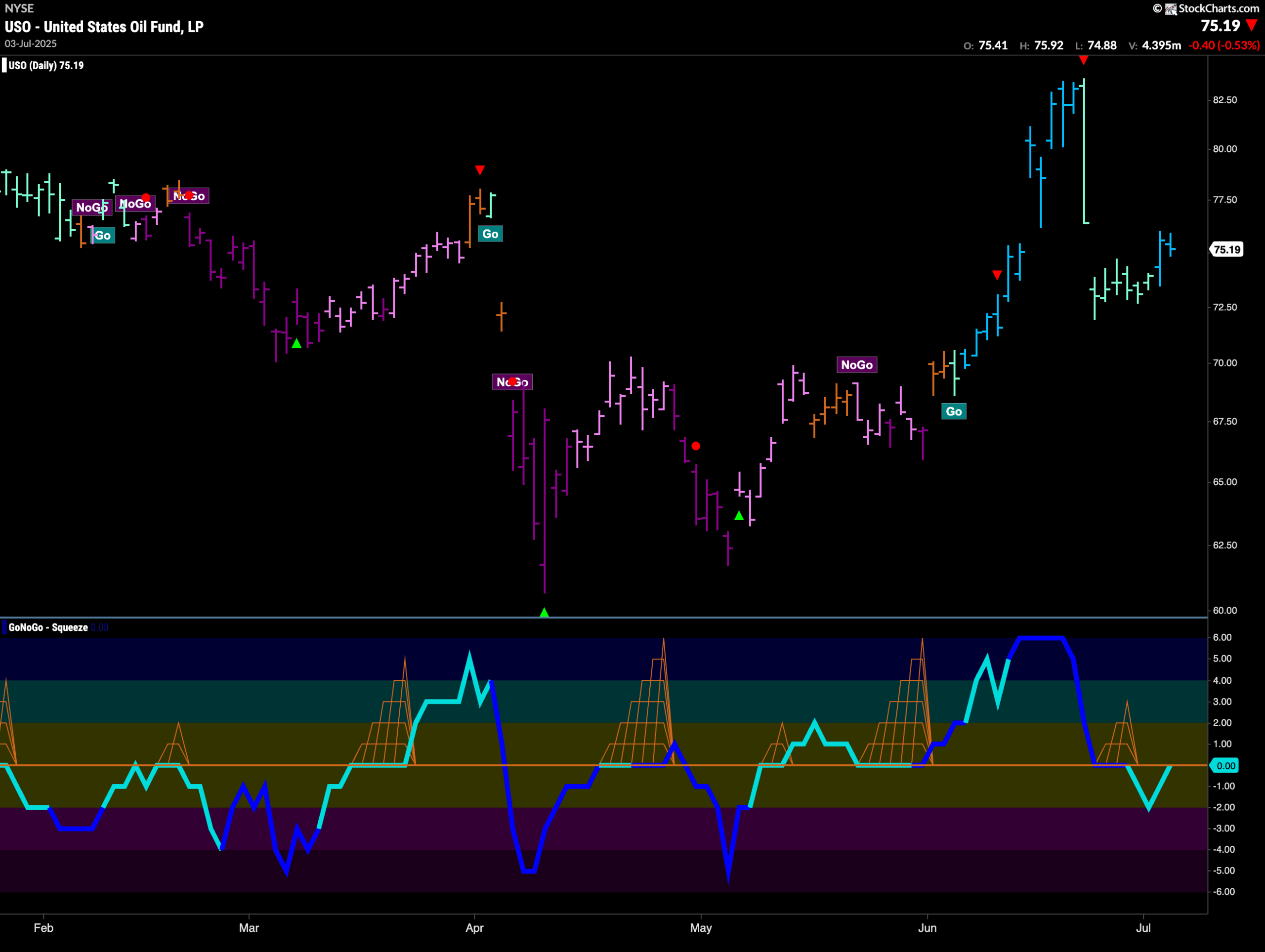Select the -2.00 squeeze axis label
This screenshot has width=1265, height=952.
(1223, 807)
